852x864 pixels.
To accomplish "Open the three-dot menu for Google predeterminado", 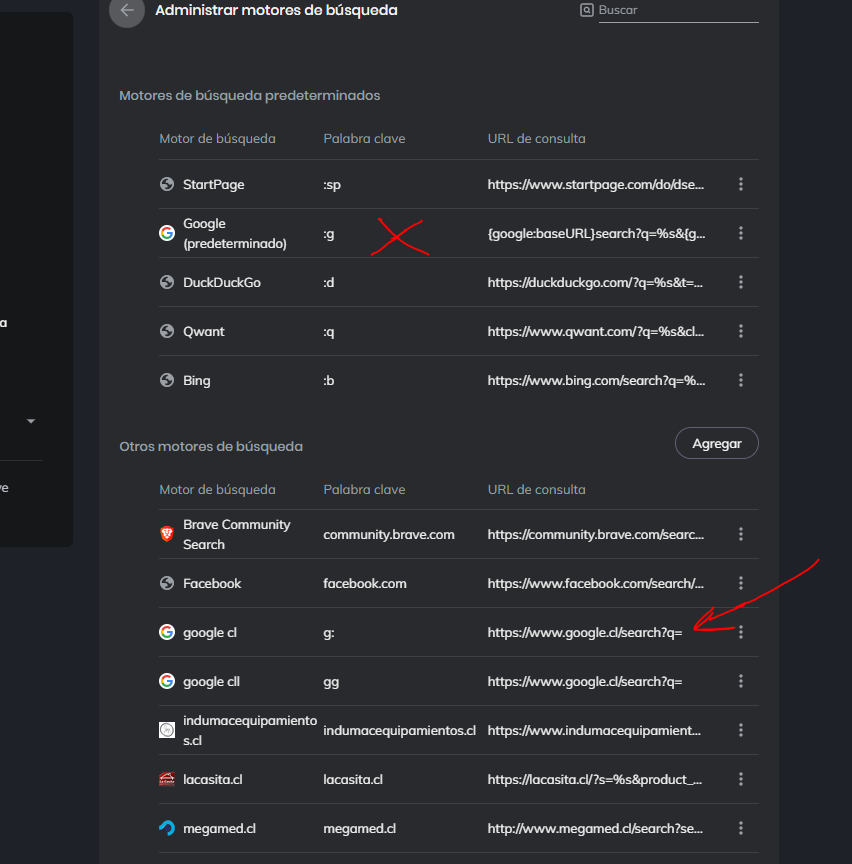I will (x=741, y=233).
